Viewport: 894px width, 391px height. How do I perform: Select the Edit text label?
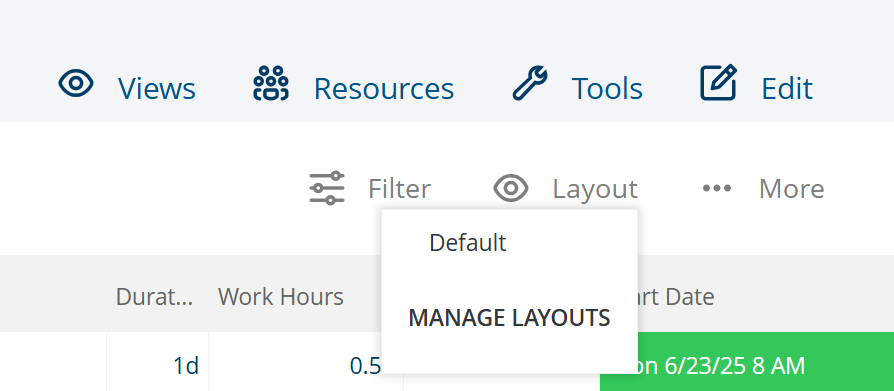coord(787,89)
